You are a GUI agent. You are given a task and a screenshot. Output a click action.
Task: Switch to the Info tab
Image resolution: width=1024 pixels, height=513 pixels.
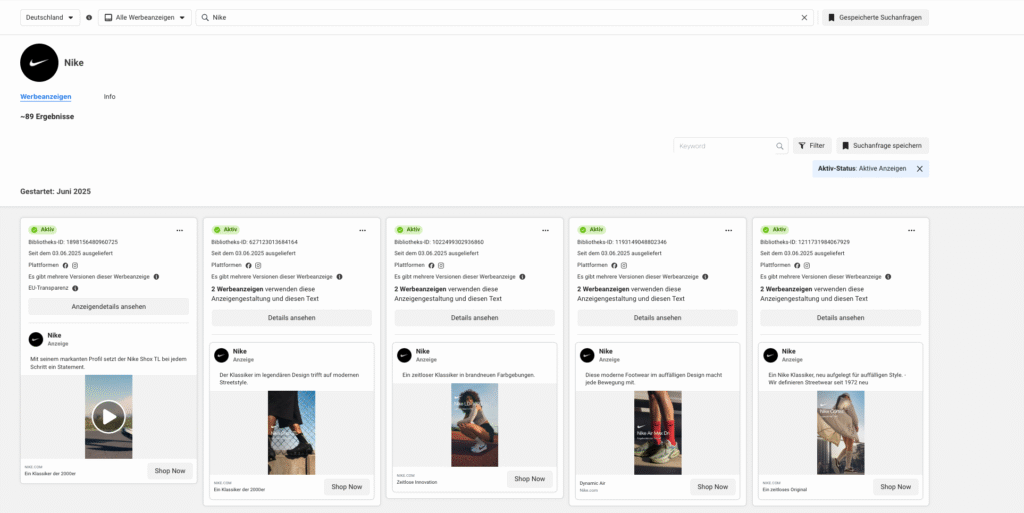click(x=109, y=97)
